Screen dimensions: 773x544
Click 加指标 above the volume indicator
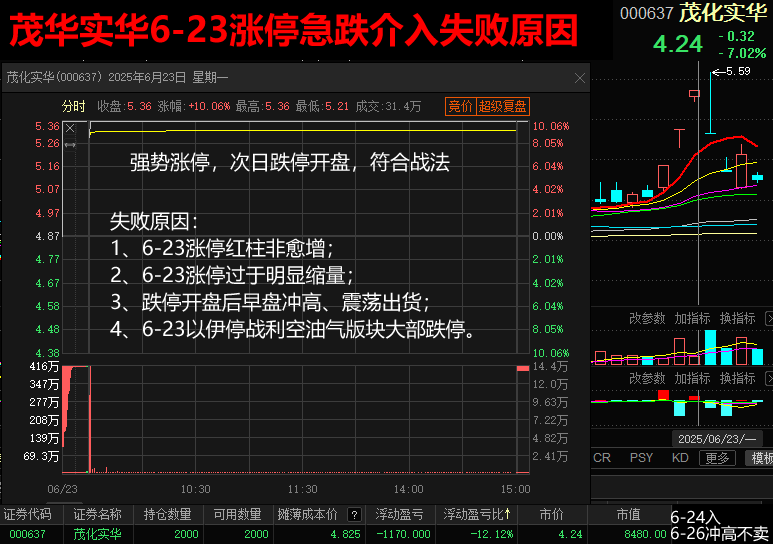(692, 318)
